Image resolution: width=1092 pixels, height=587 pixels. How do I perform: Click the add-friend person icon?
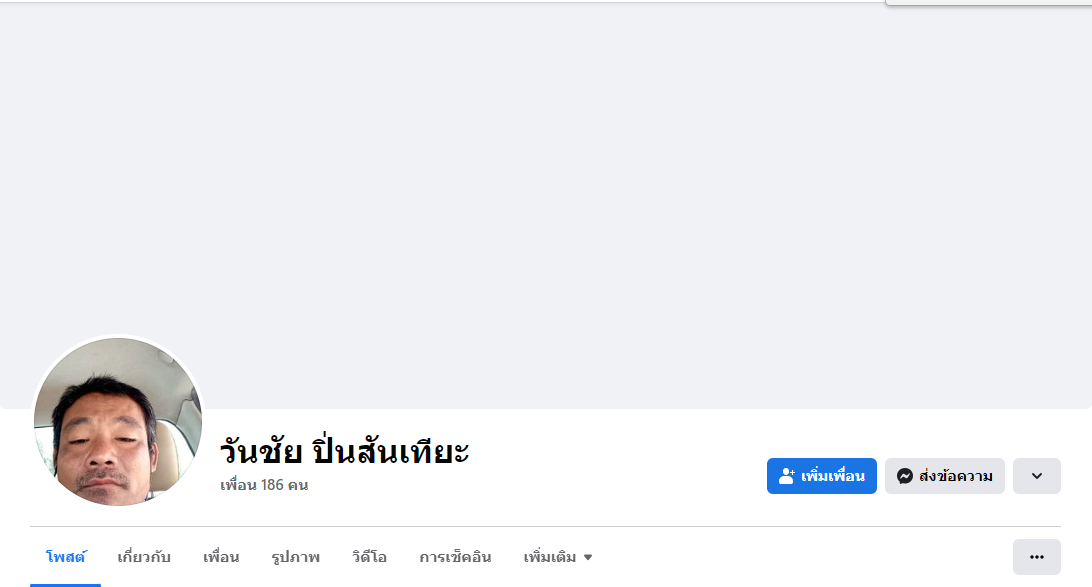tap(787, 476)
